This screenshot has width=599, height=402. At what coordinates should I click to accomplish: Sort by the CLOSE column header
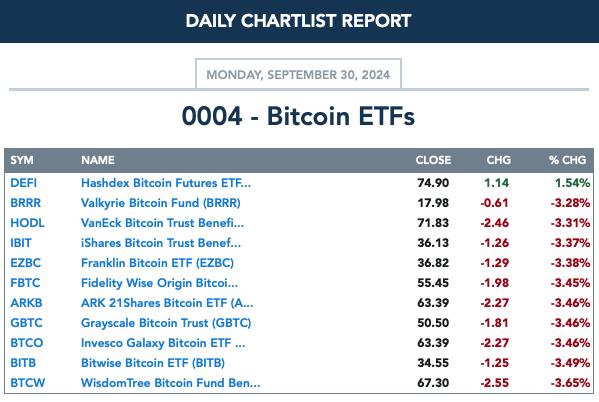(434, 160)
